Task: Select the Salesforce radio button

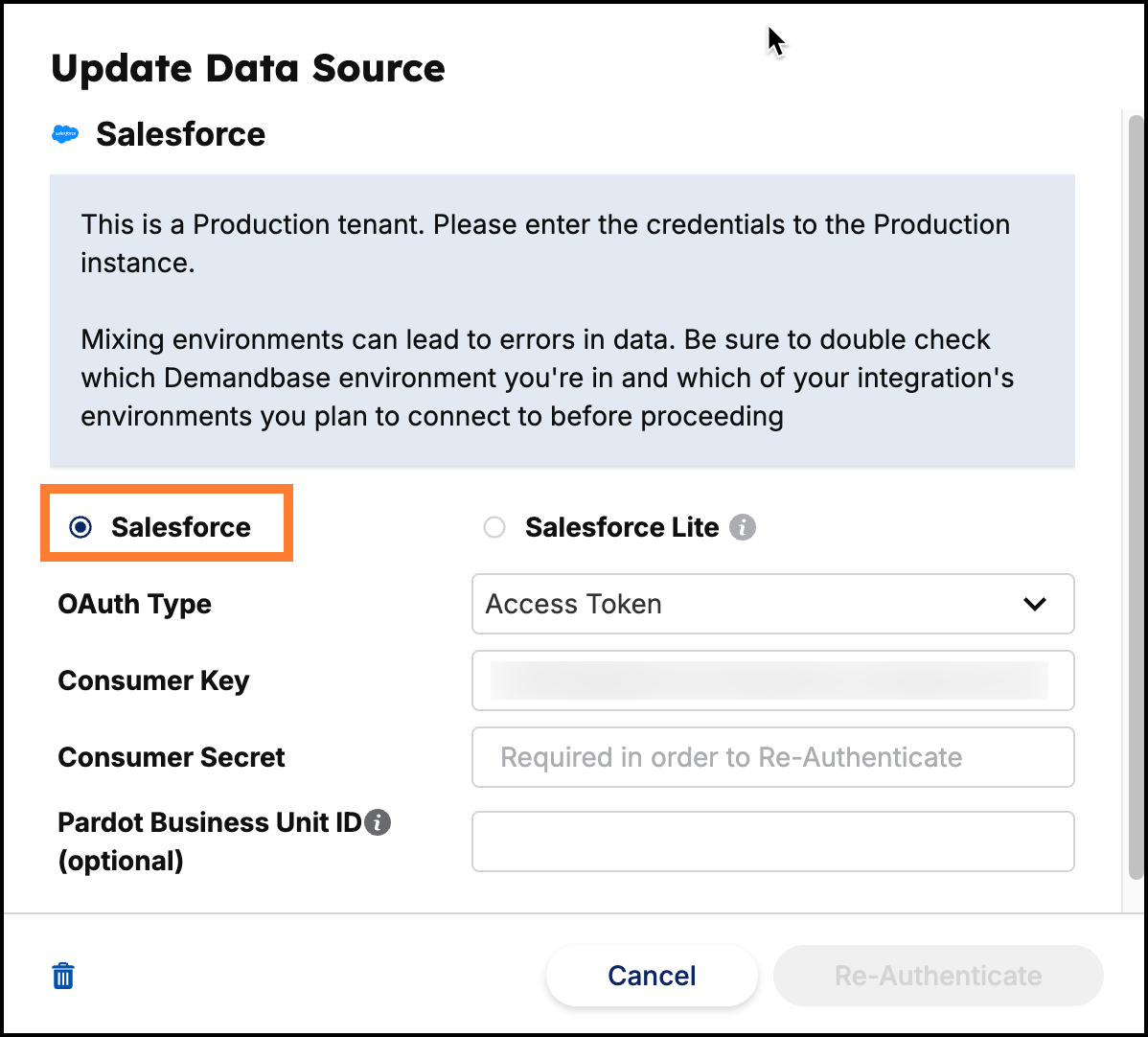Action: point(80,527)
